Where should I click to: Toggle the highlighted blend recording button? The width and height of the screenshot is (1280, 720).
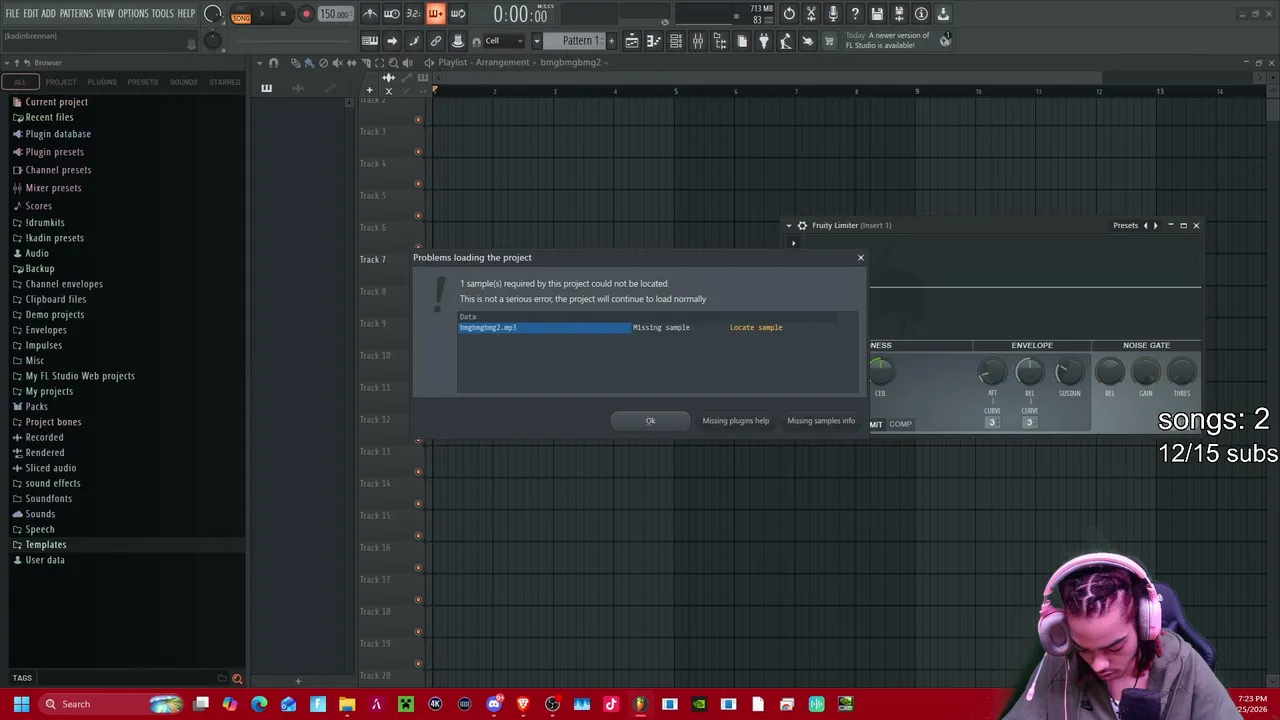tap(435, 14)
